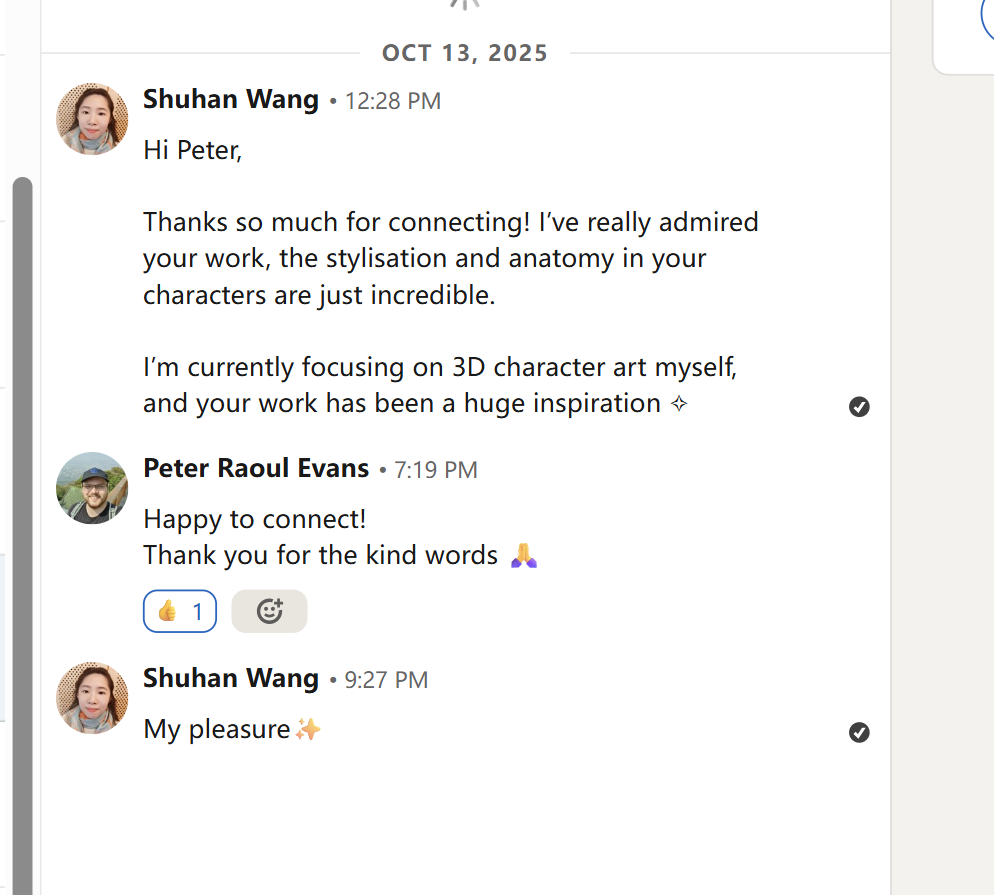
Task: Click the 7:19 PM timestamp
Action: pos(436,470)
